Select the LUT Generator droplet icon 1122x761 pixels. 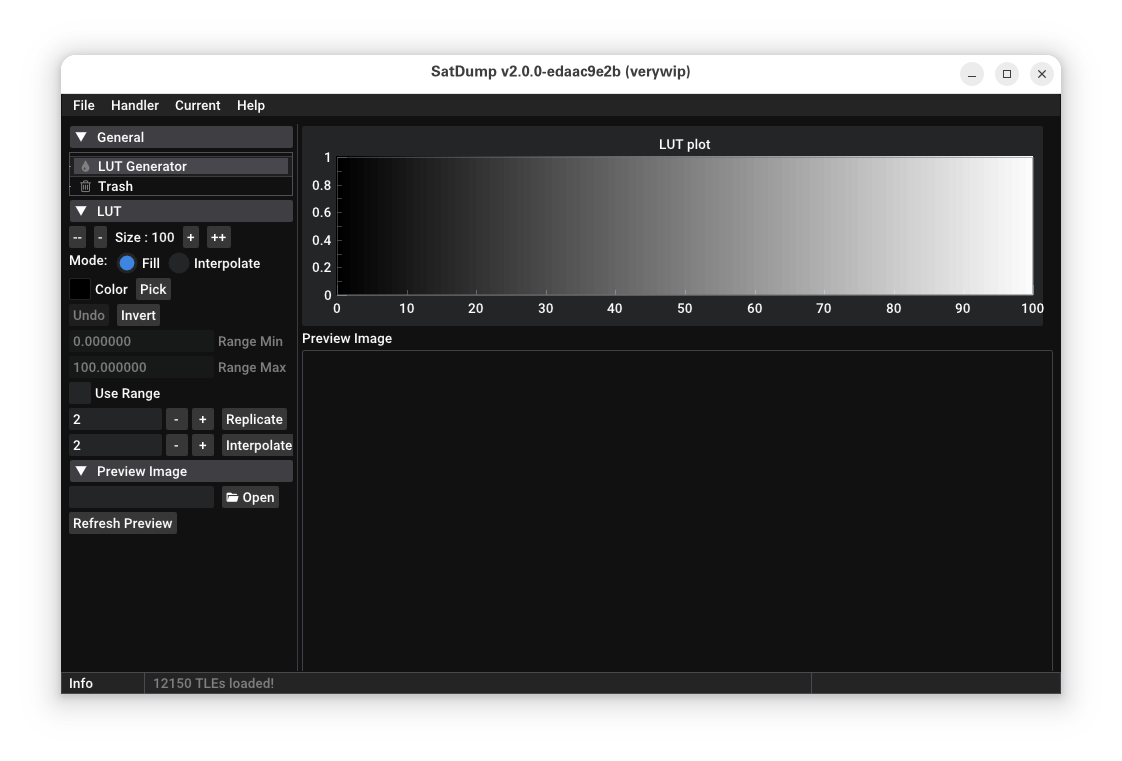click(x=86, y=166)
